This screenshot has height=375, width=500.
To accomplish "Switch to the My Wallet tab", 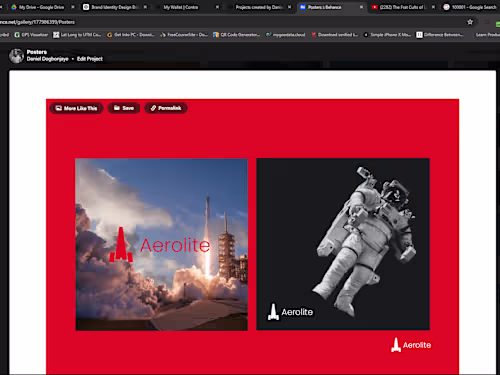I will 180,7.
